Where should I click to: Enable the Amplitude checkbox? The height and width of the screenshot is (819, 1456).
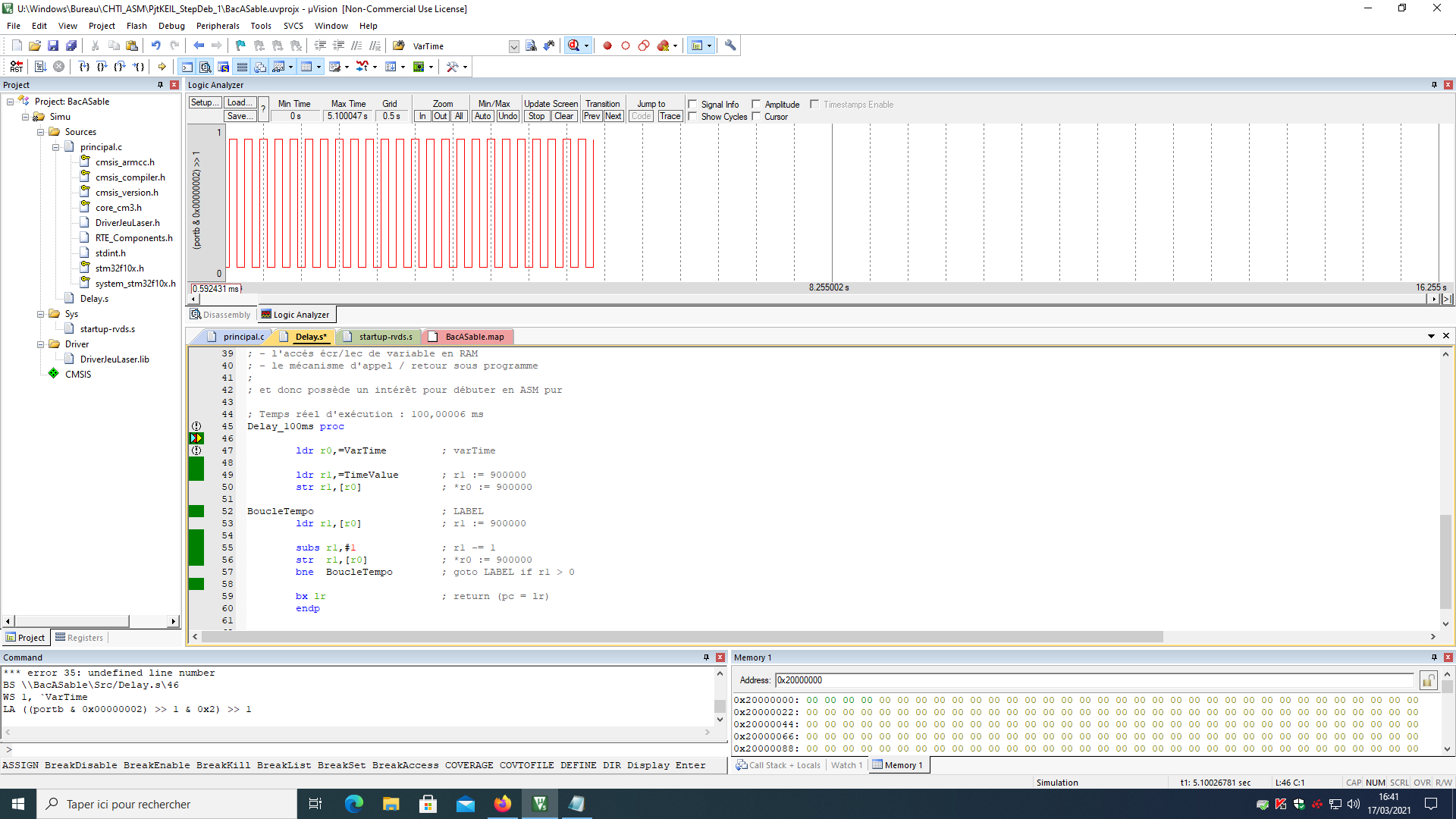pyautogui.click(x=756, y=105)
